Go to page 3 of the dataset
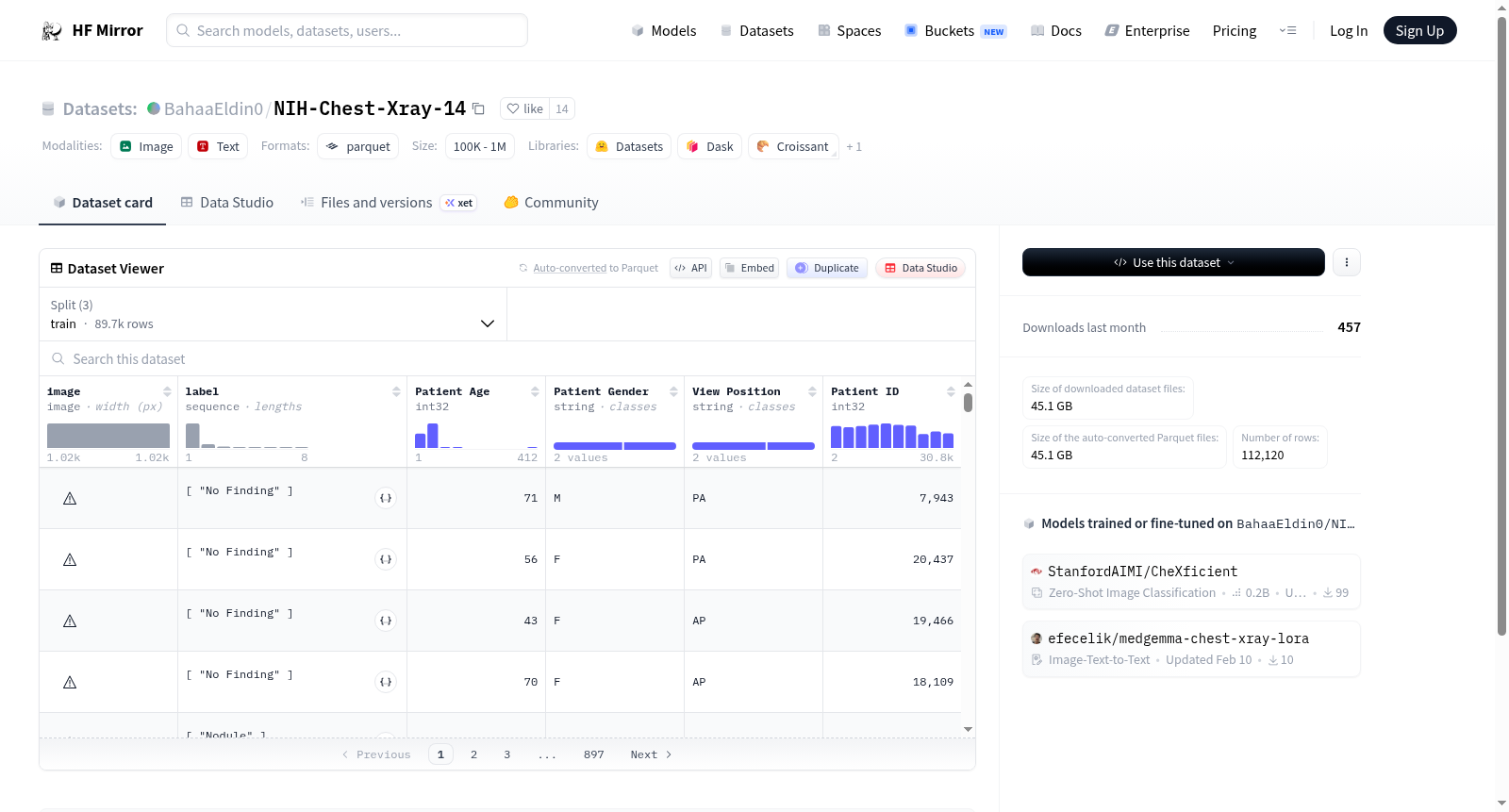The image size is (1509, 812). (507, 754)
